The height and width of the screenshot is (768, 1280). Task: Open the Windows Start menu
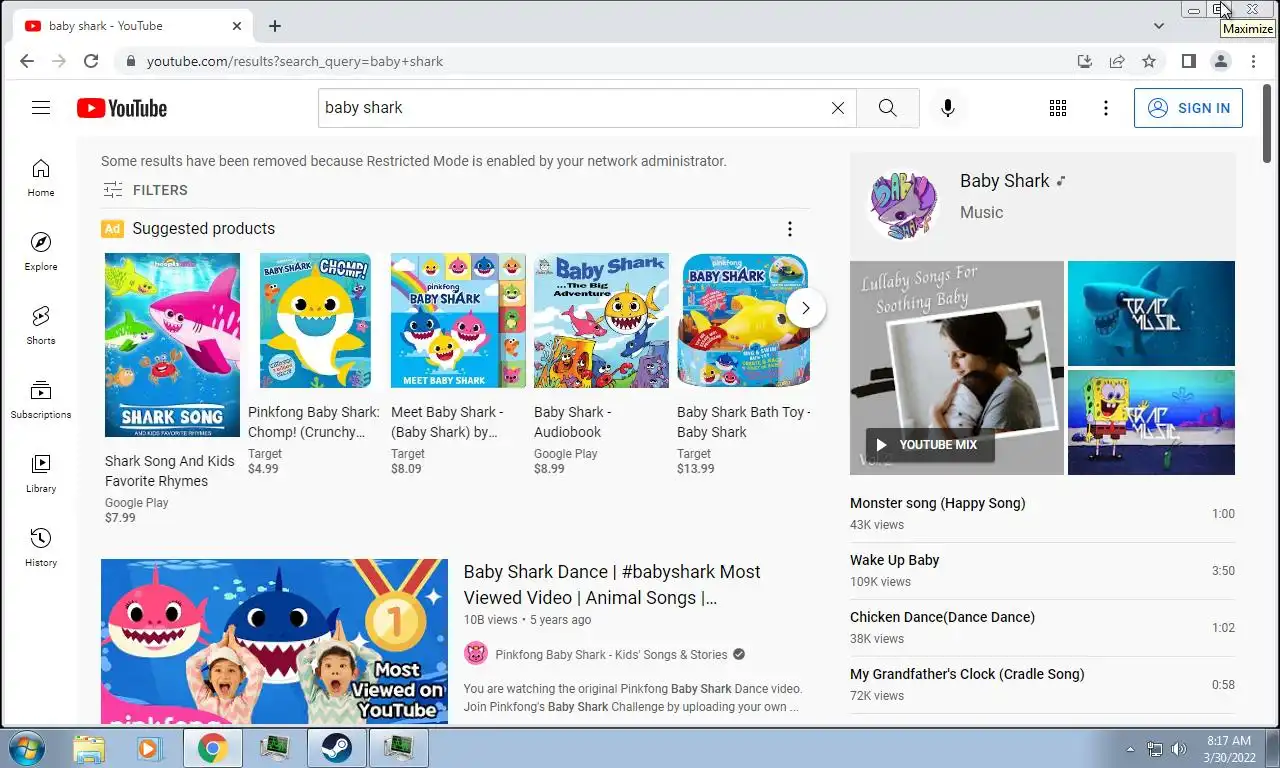coord(27,748)
